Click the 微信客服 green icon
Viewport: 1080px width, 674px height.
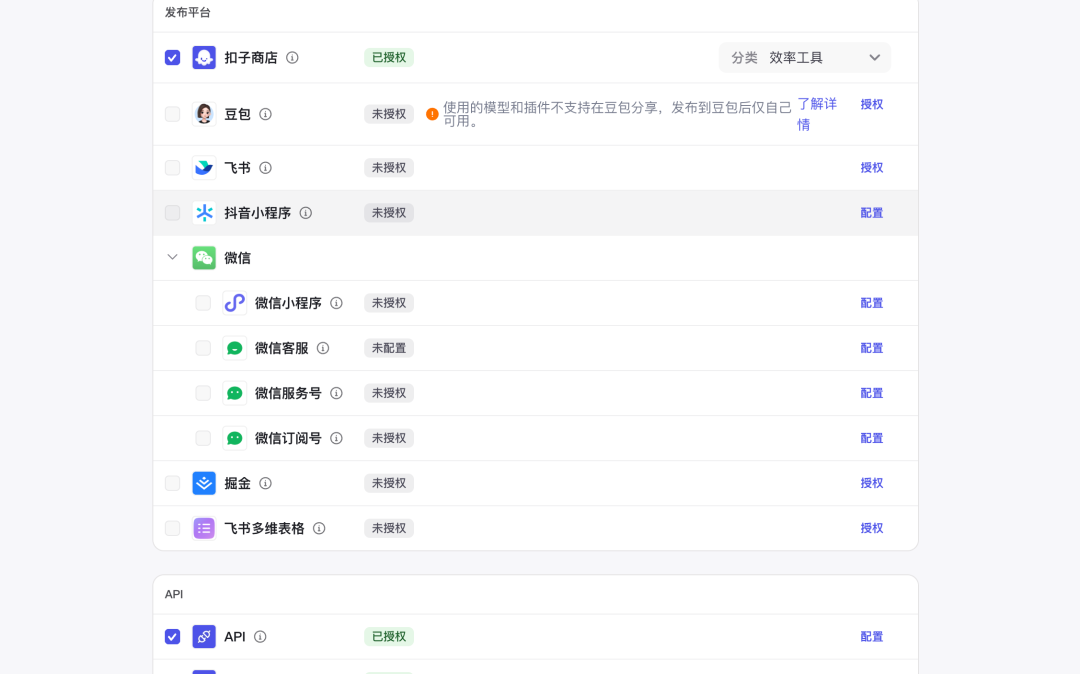(234, 347)
